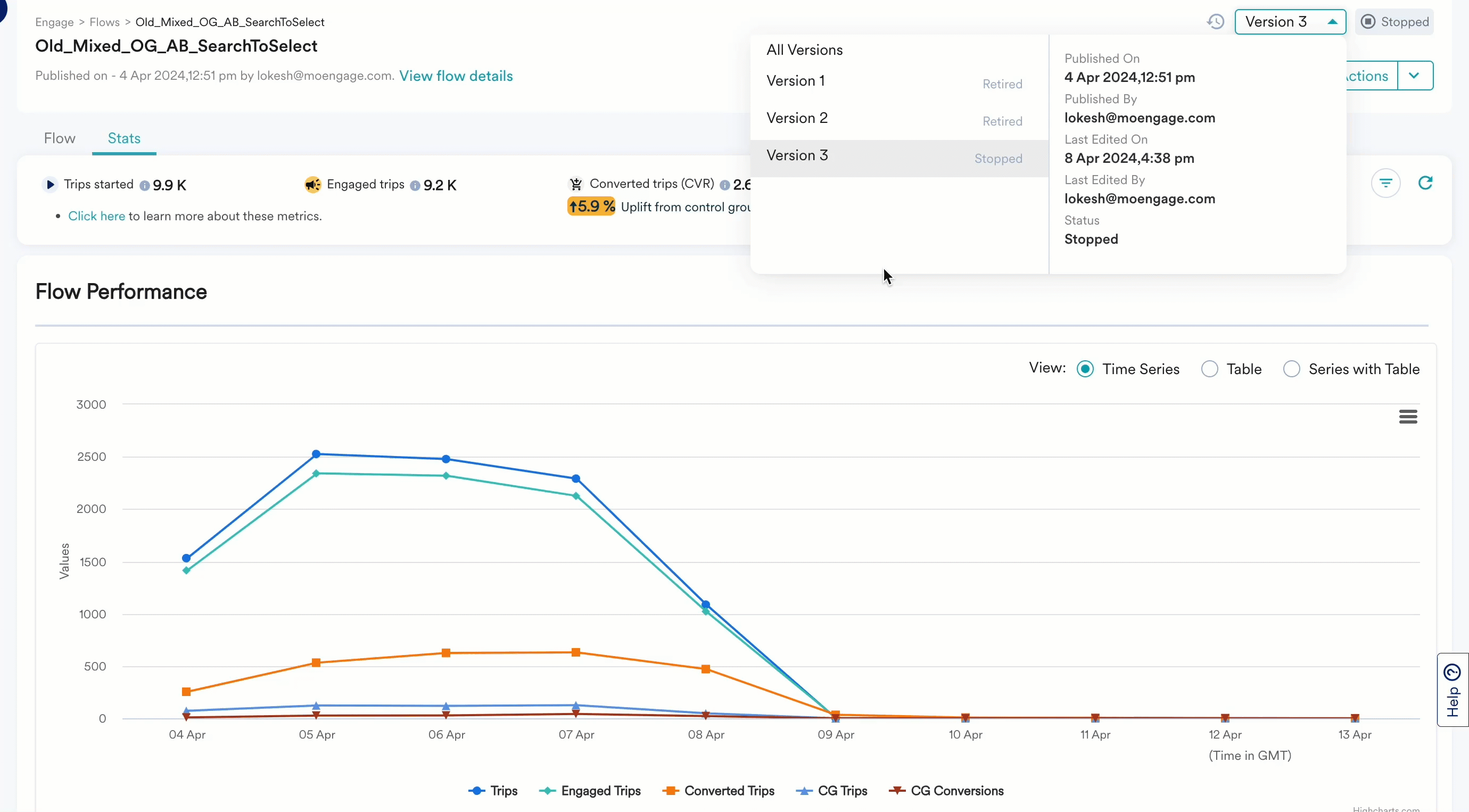This screenshot has height=812, width=1469.
Task: Open the Flows breadcrumb page
Action: 104,22
